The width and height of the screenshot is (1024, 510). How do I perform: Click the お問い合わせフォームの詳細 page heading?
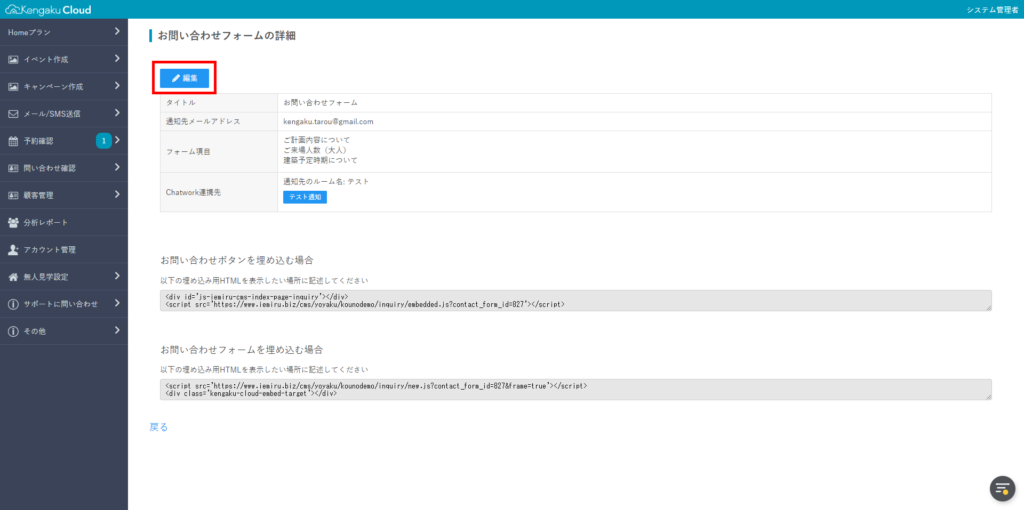(x=227, y=36)
